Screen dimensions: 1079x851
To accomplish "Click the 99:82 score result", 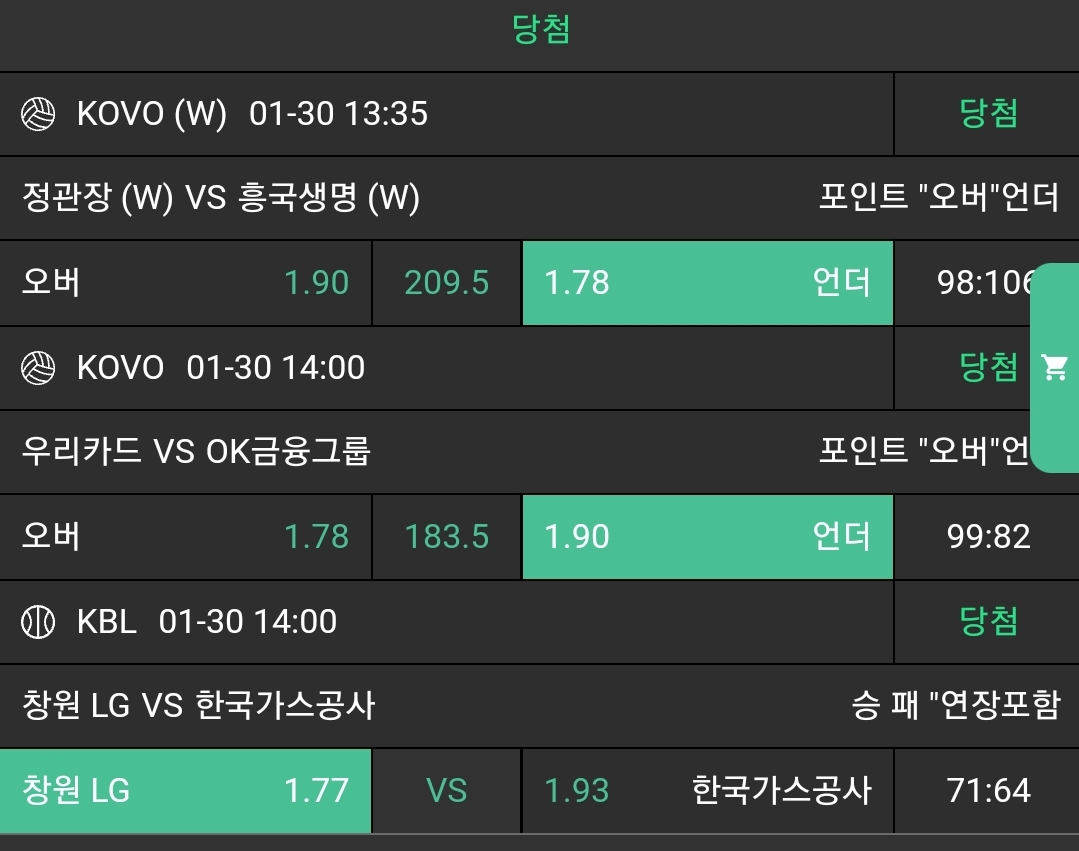I will click(988, 537).
